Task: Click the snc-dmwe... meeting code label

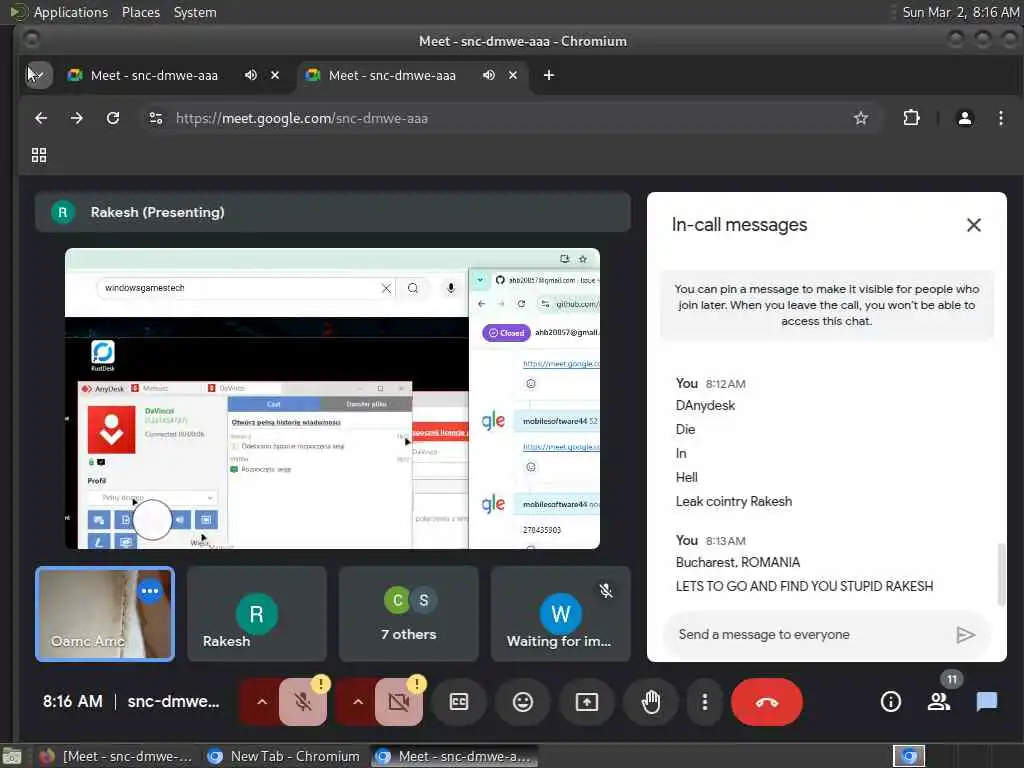Action: pyautogui.click(x=174, y=701)
